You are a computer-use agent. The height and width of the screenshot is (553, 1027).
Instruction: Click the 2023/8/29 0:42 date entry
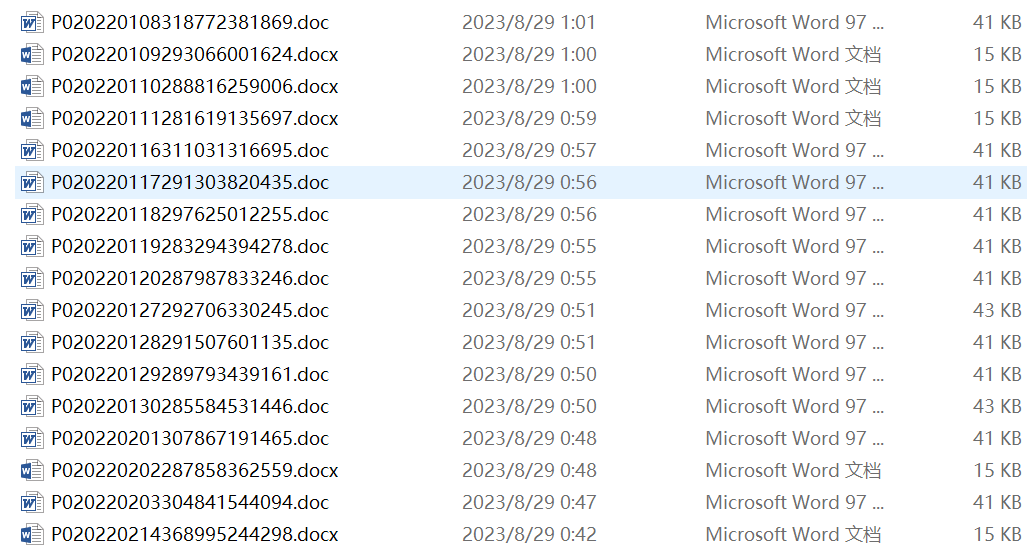(x=529, y=534)
